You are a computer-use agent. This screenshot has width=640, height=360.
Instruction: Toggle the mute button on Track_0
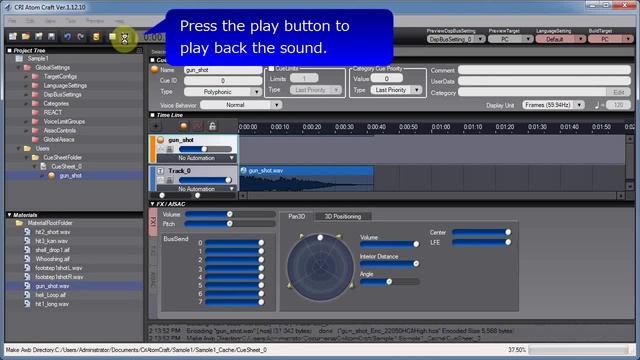[161, 180]
